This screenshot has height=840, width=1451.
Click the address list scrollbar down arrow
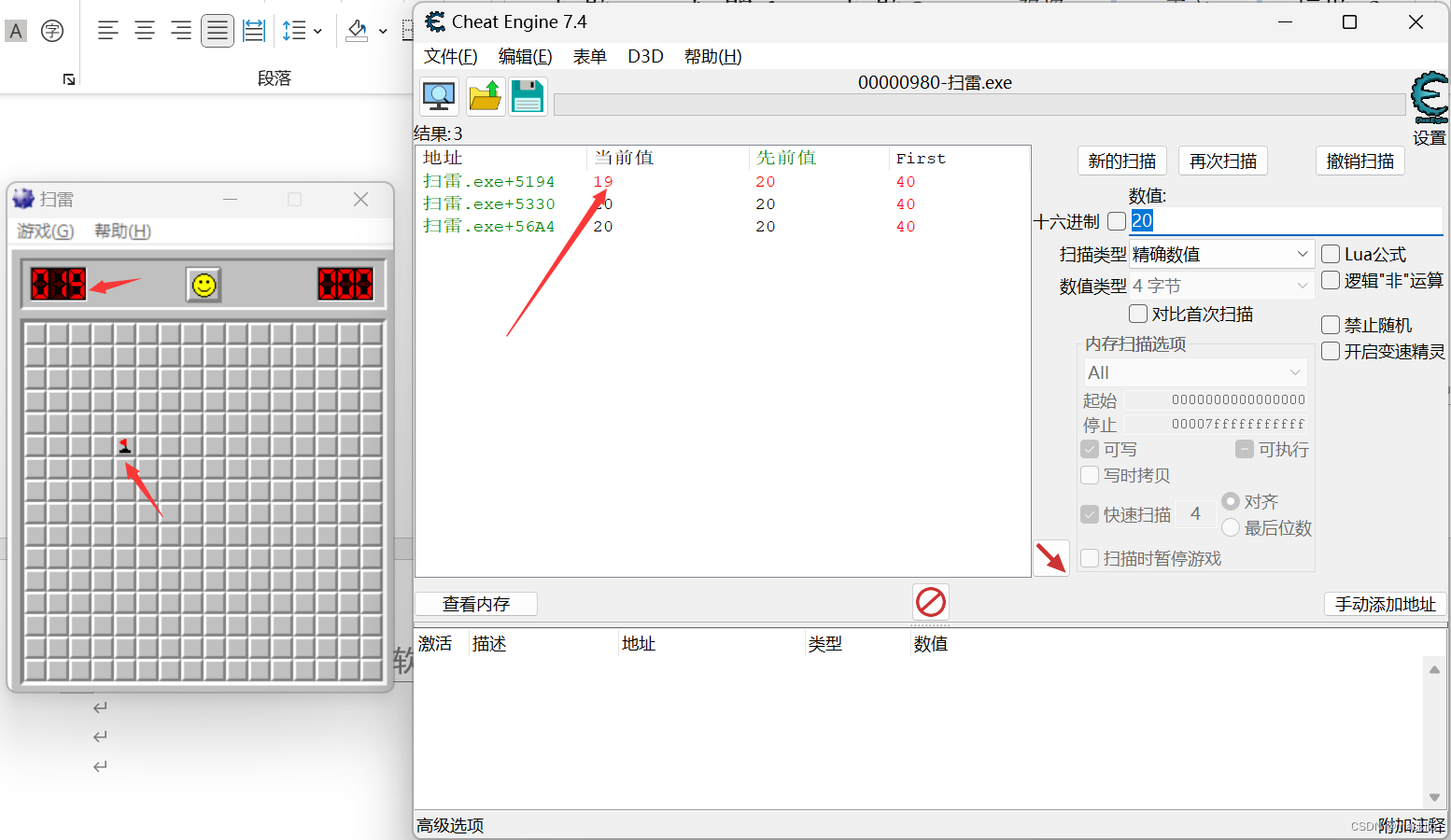point(1434,798)
